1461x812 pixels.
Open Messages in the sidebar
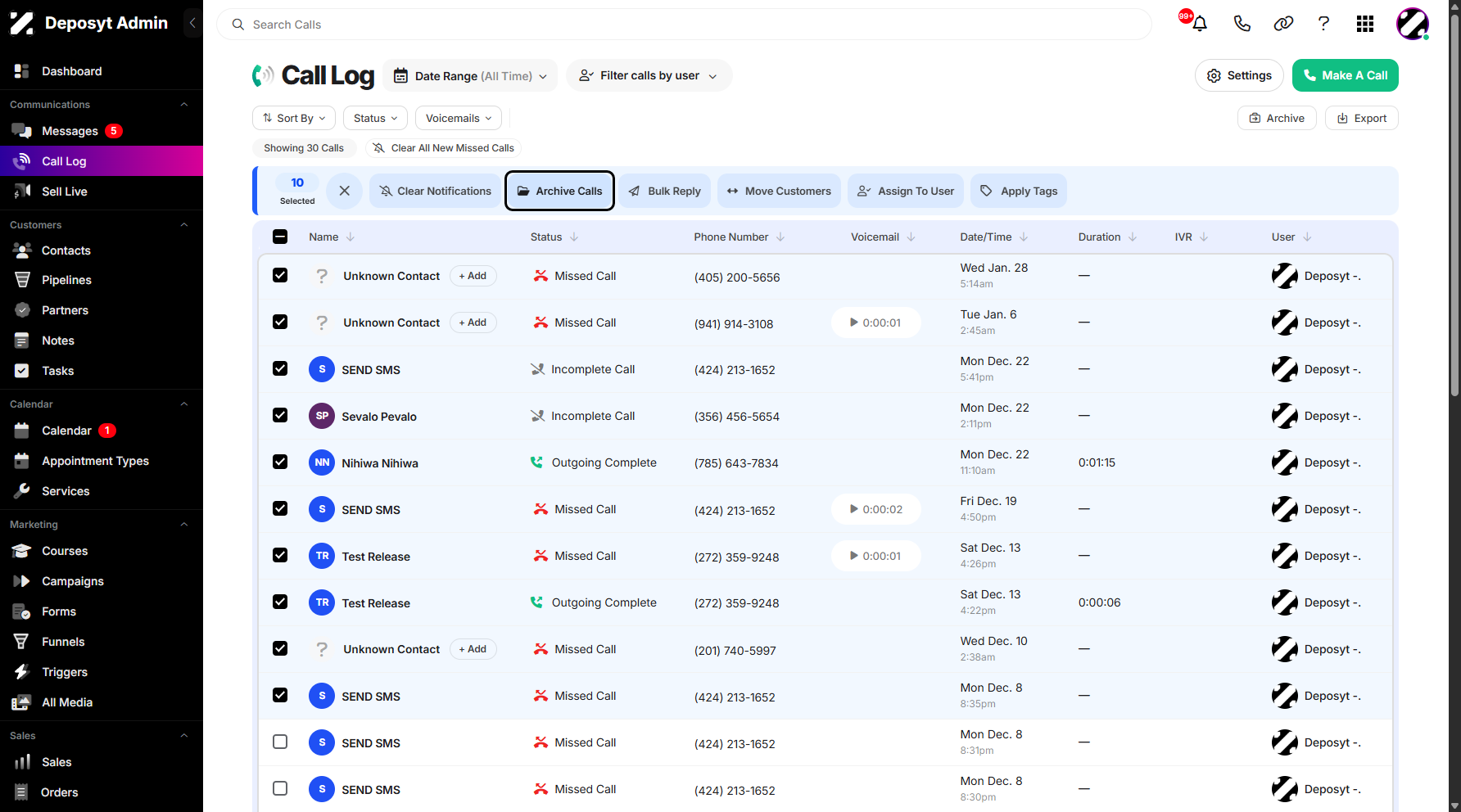pos(102,131)
